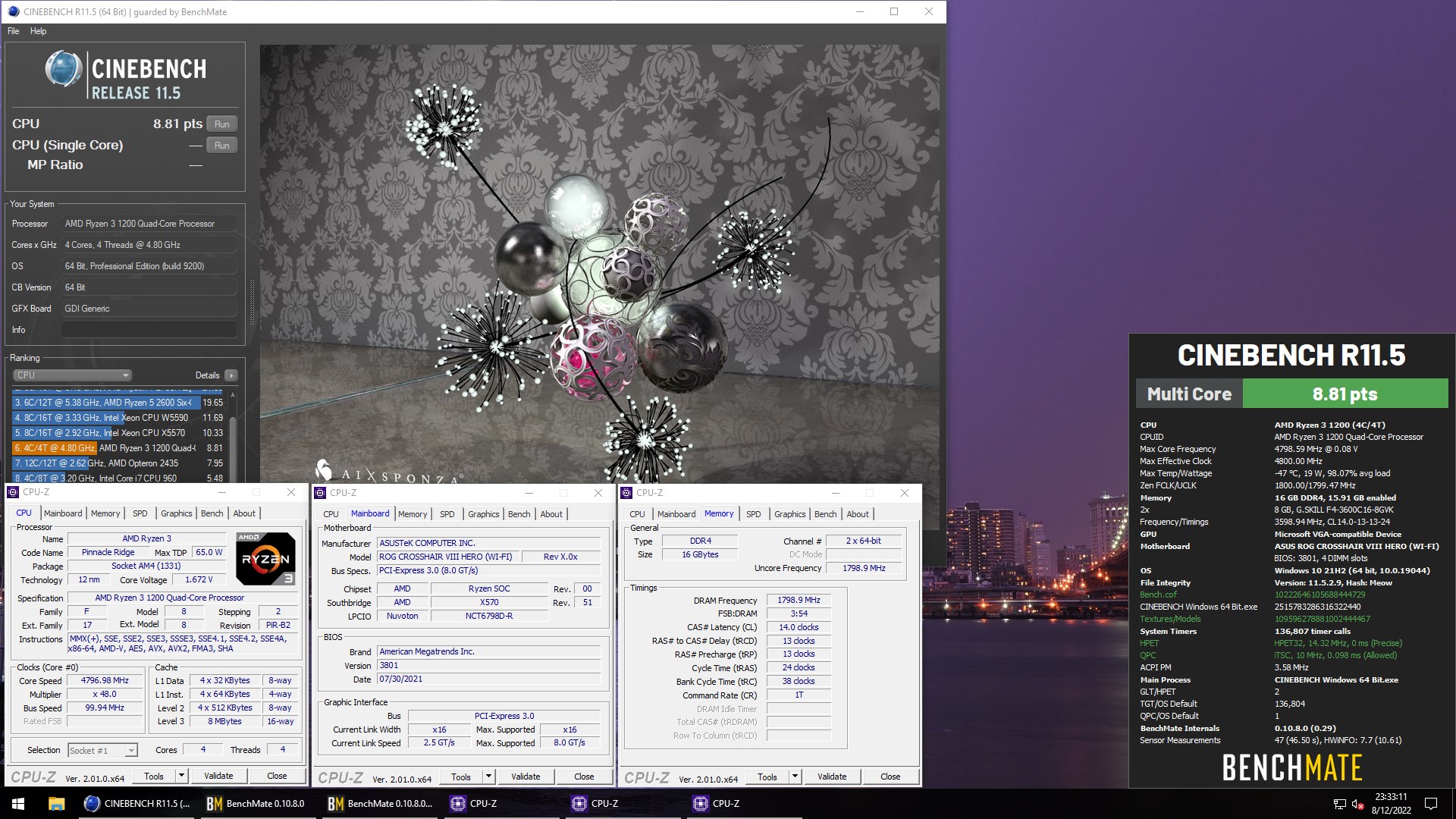Image resolution: width=1456 pixels, height=819 pixels.
Task: Open Bench tab in CPU-Z Memory window
Action: tap(826, 514)
